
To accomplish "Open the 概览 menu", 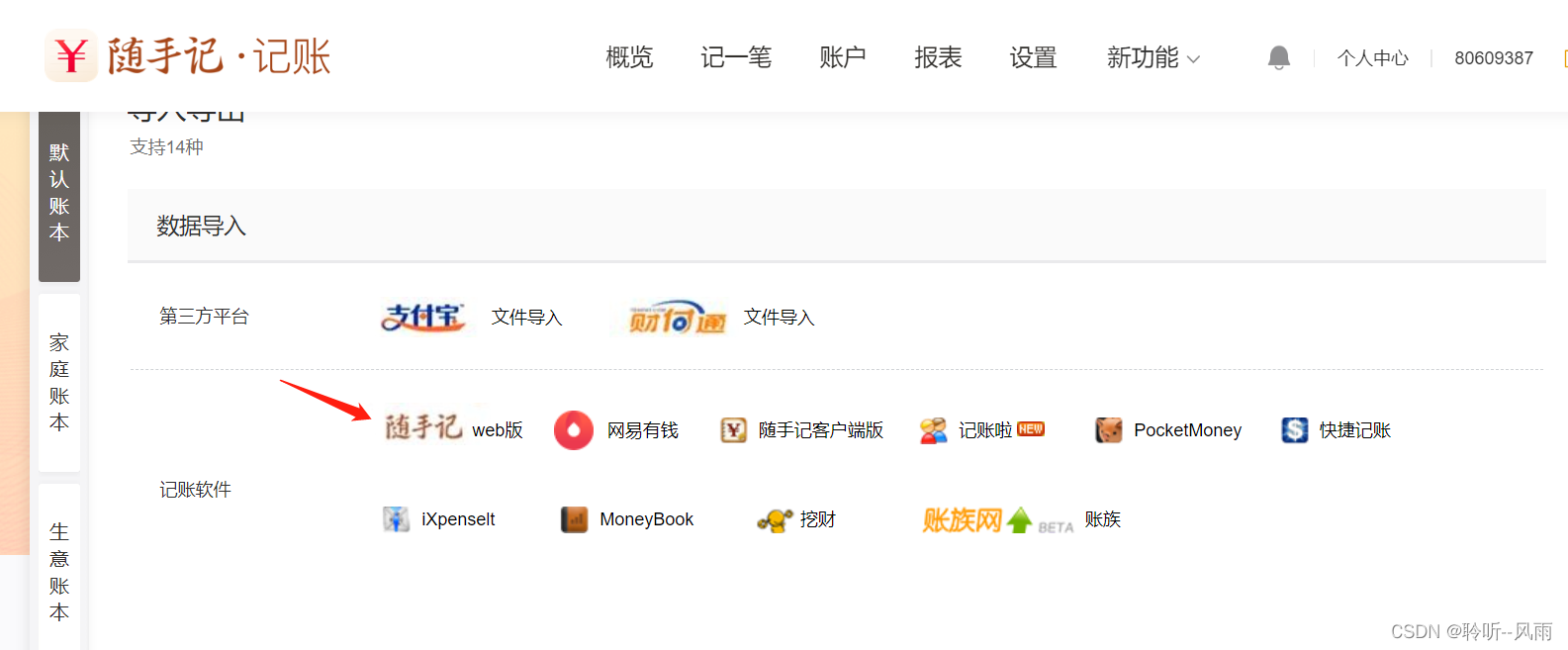I will [x=629, y=57].
